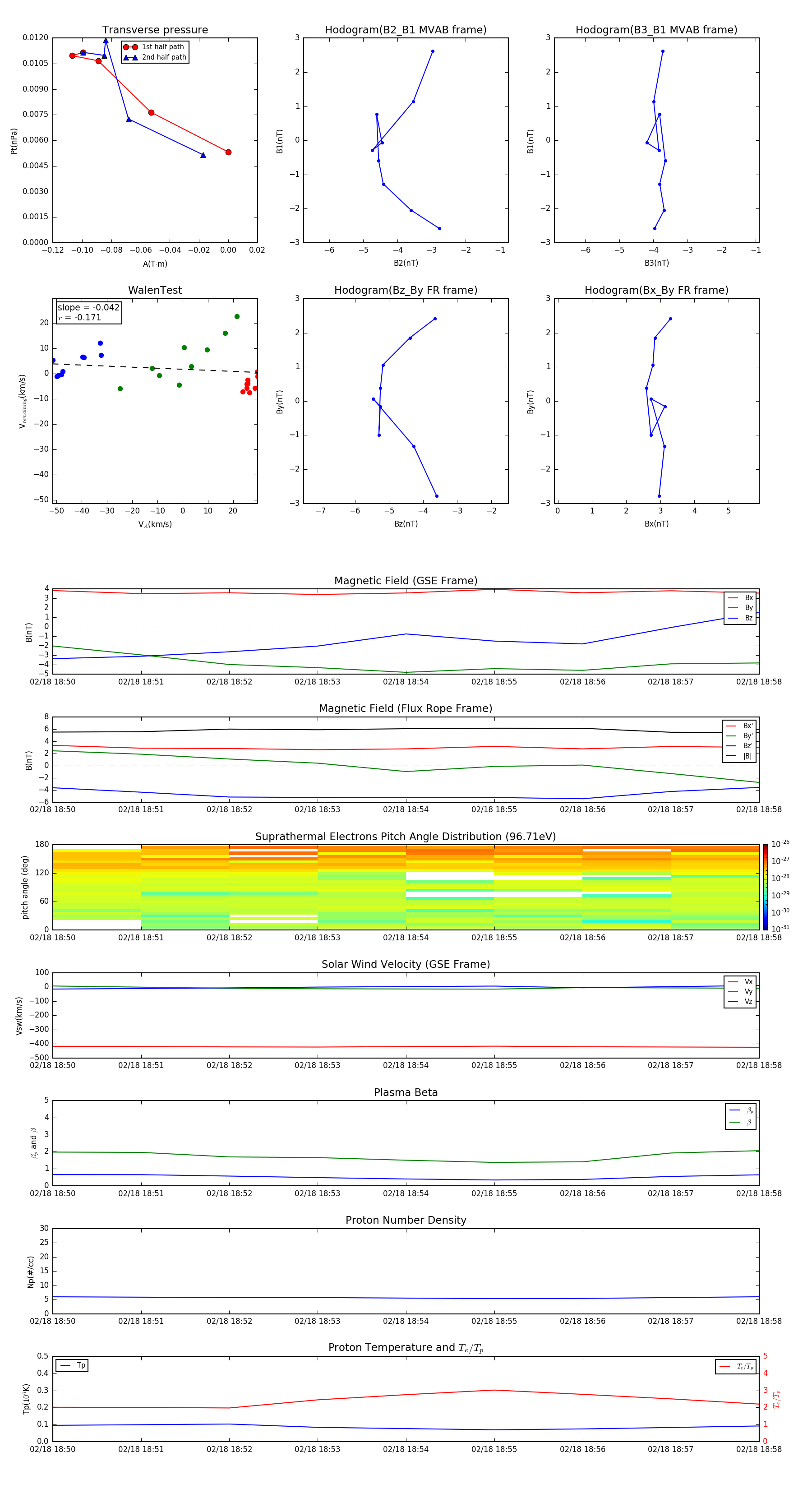Click the 'Hodogram(B3_B1 MVAB frame)' title
The image size is (812, 1489).
tap(656, 30)
